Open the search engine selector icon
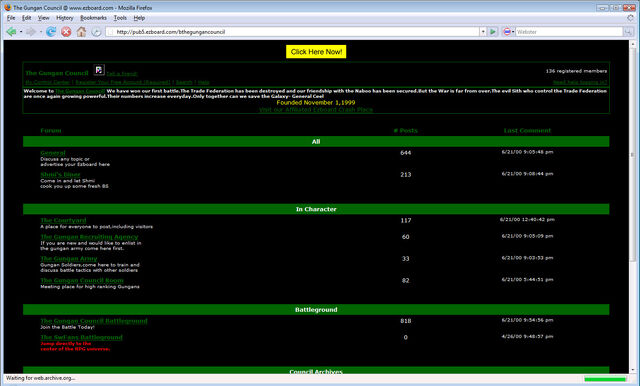 point(508,31)
